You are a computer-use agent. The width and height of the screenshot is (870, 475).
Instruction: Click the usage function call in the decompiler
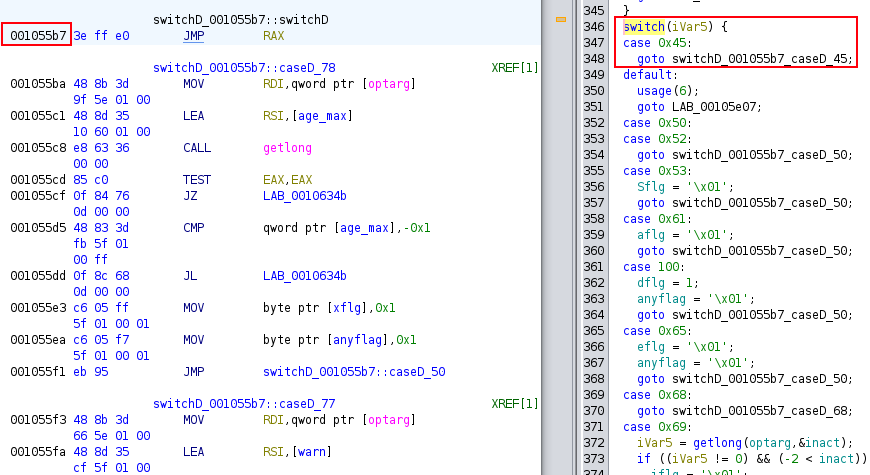coord(655,91)
